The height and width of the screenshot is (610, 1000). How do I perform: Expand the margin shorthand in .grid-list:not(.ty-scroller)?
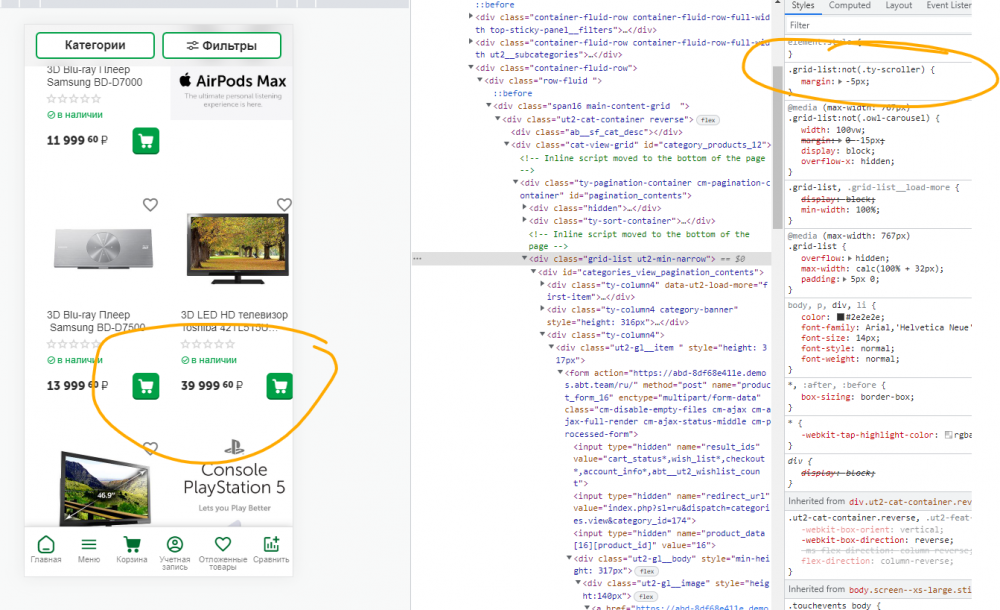coord(840,81)
